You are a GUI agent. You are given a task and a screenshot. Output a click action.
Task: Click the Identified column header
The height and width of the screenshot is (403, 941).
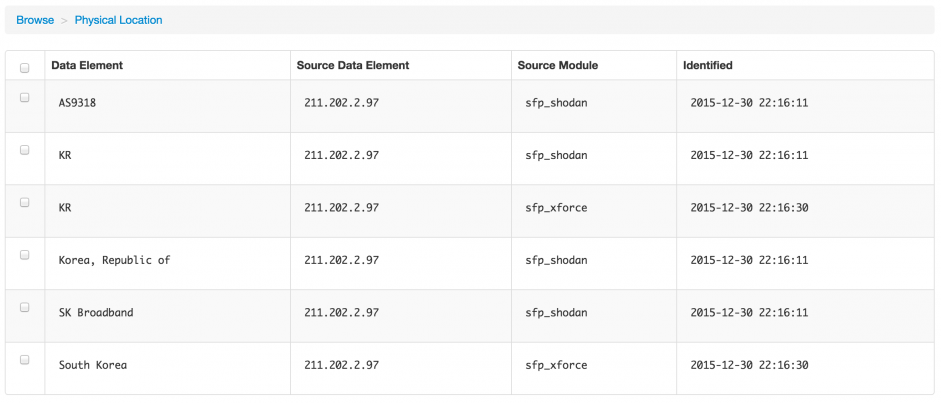[x=707, y=66]
